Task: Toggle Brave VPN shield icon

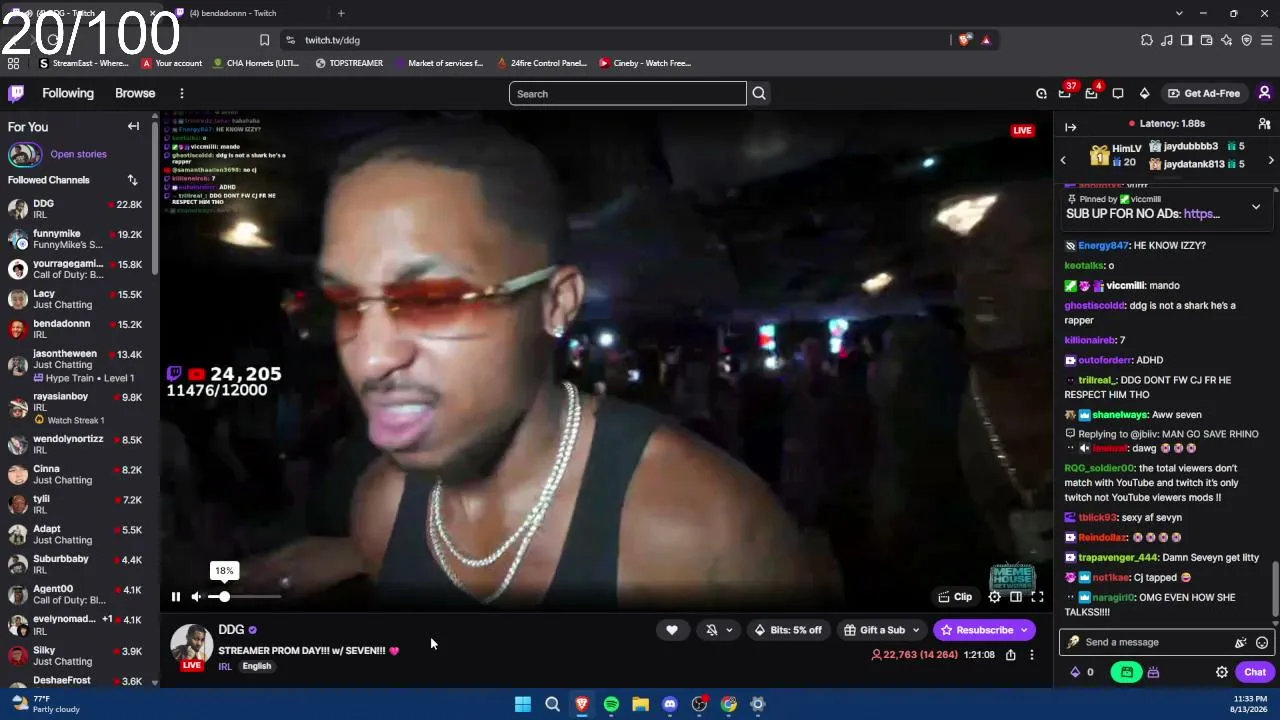Action: tap(1247, 40)
